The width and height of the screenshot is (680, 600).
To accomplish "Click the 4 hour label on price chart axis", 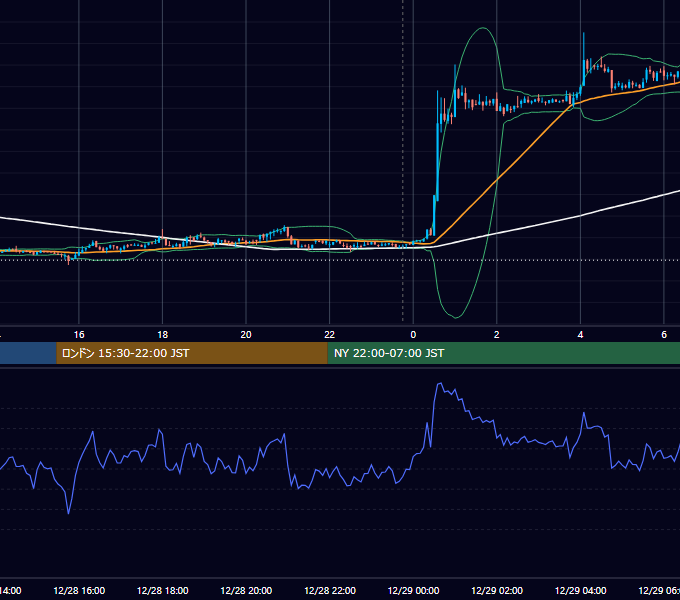I will [x=580, y=335].
